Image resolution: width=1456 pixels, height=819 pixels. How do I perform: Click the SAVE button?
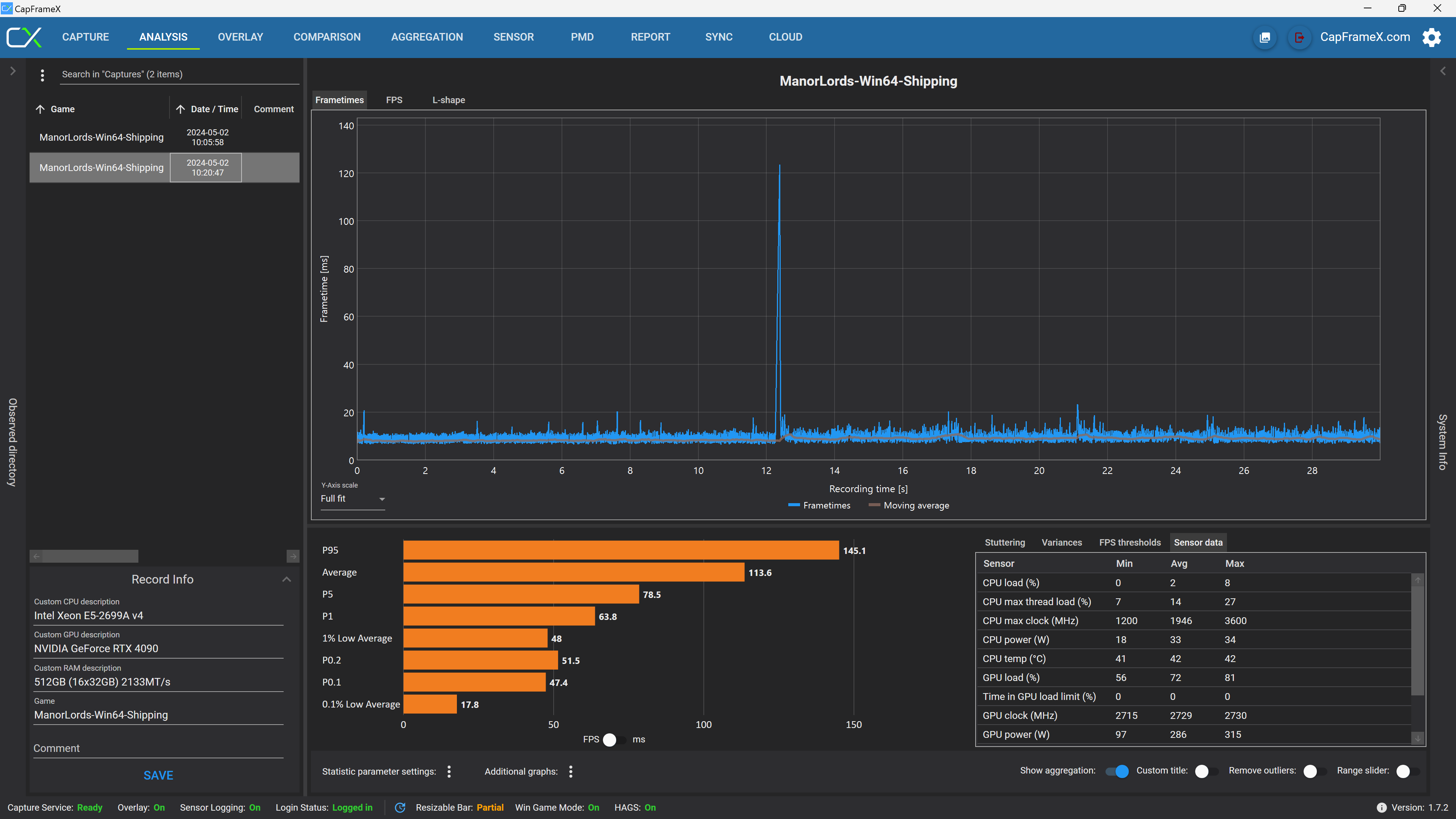(158, 775)
